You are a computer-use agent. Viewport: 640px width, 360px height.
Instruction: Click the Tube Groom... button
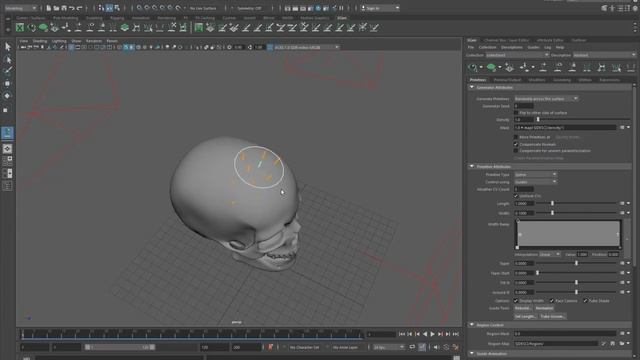pyautogui.click(x=552, y=316)
